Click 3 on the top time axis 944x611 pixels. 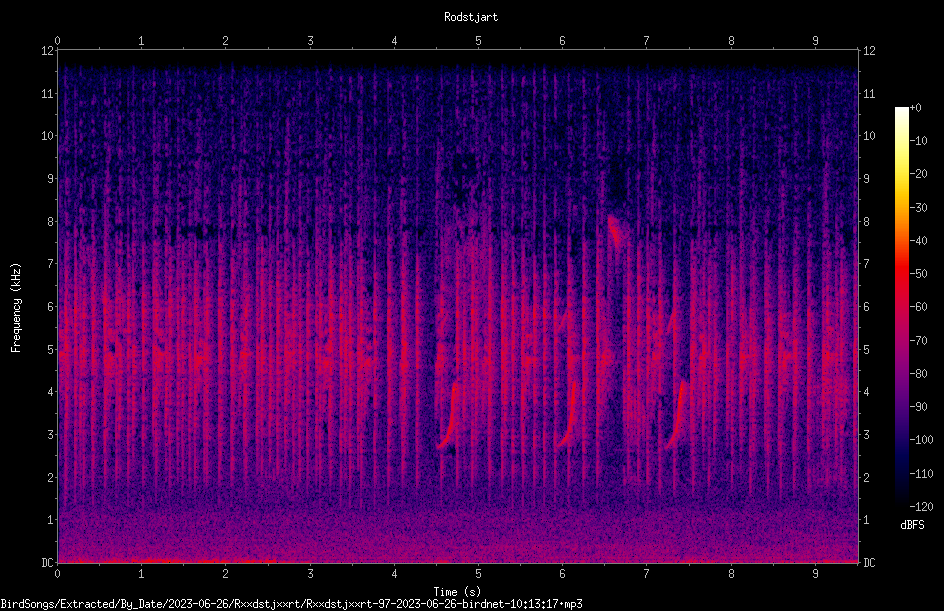310,41
